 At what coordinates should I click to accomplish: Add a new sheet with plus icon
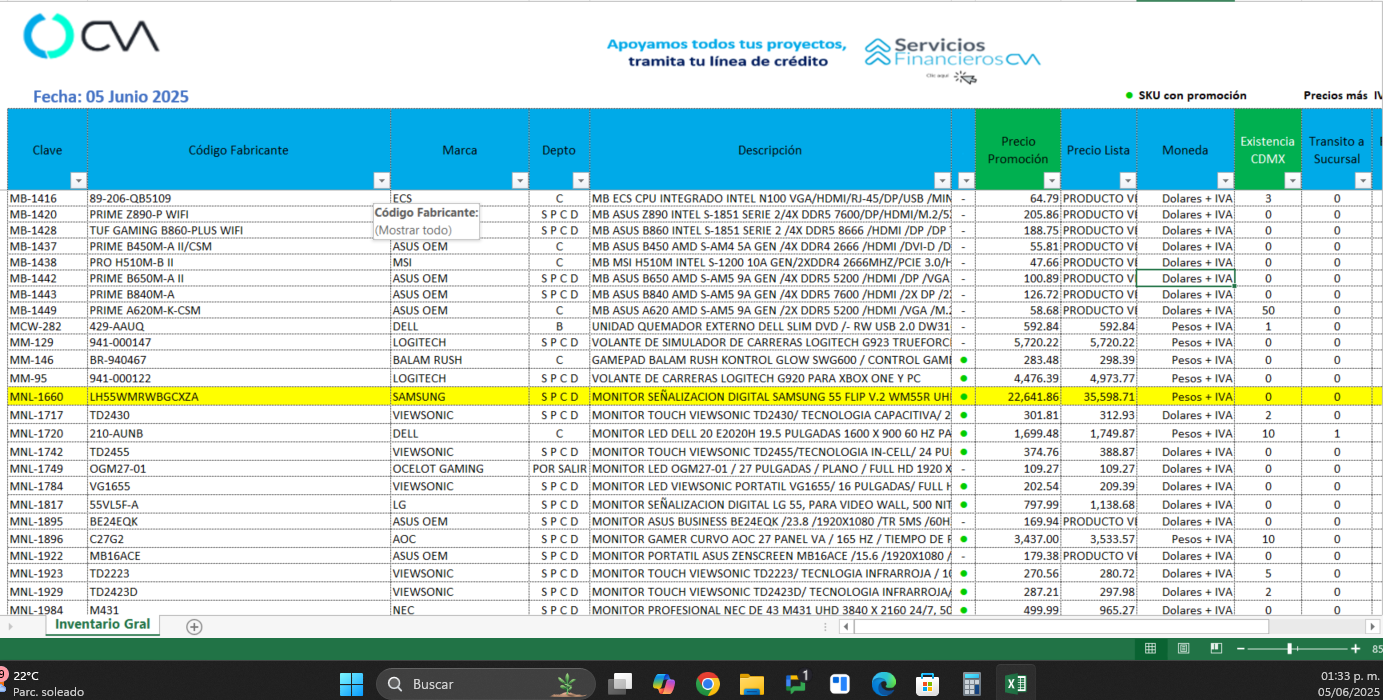coord(194,627)
